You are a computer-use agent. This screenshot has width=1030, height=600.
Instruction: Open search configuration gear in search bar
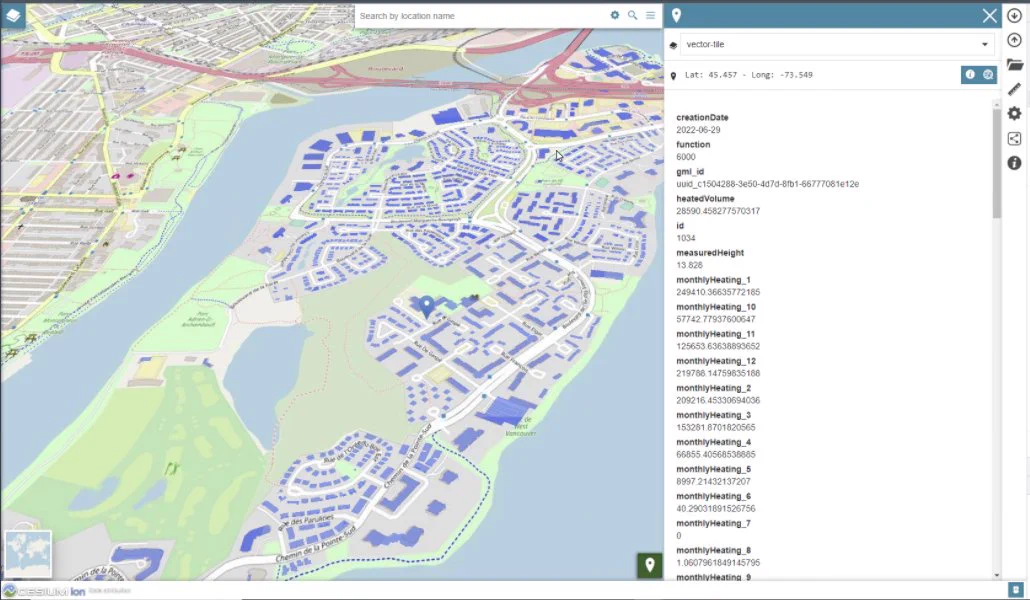point(615,15)
